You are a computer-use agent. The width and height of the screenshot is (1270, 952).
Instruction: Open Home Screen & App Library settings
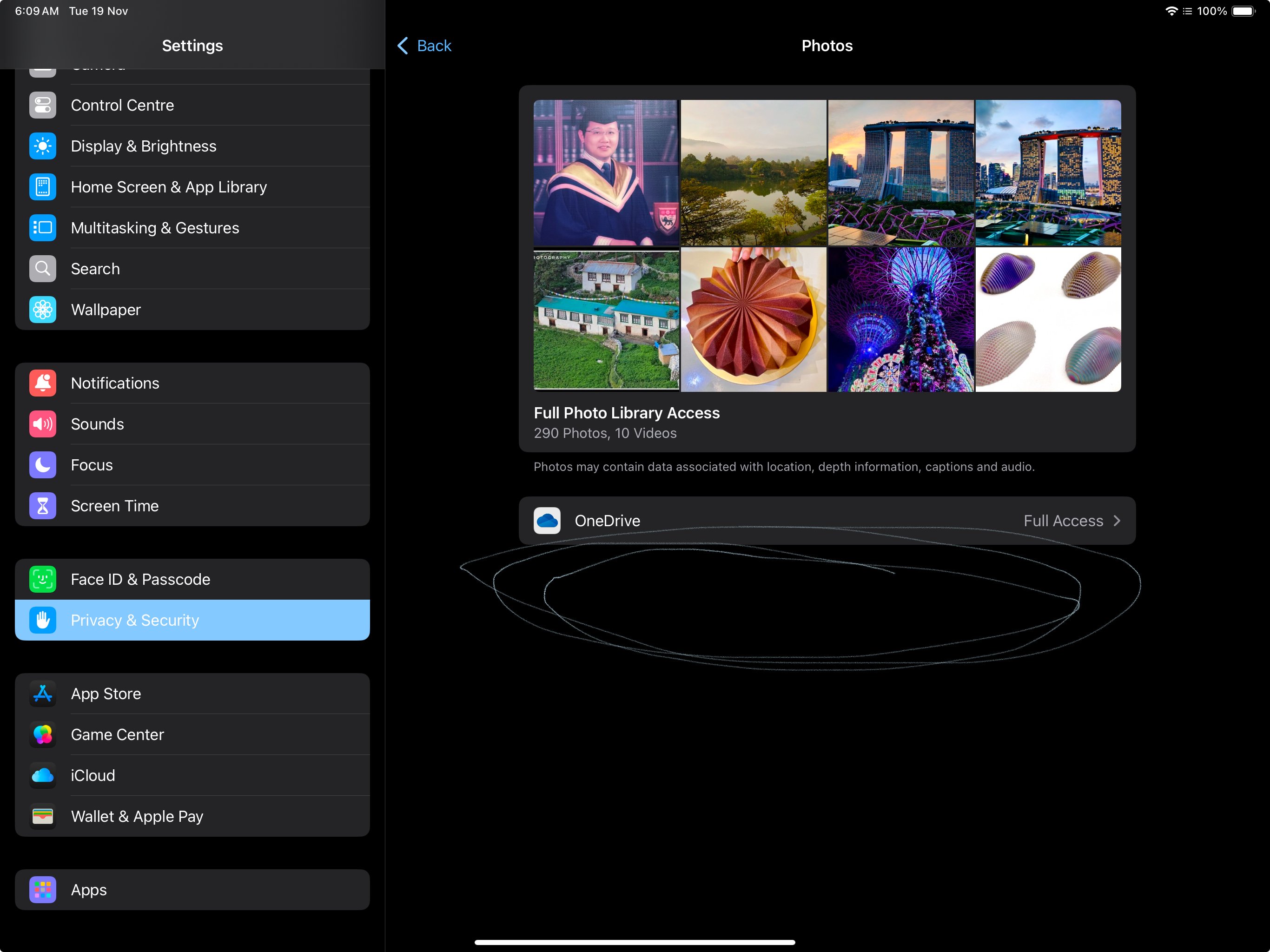coord(192,187)
